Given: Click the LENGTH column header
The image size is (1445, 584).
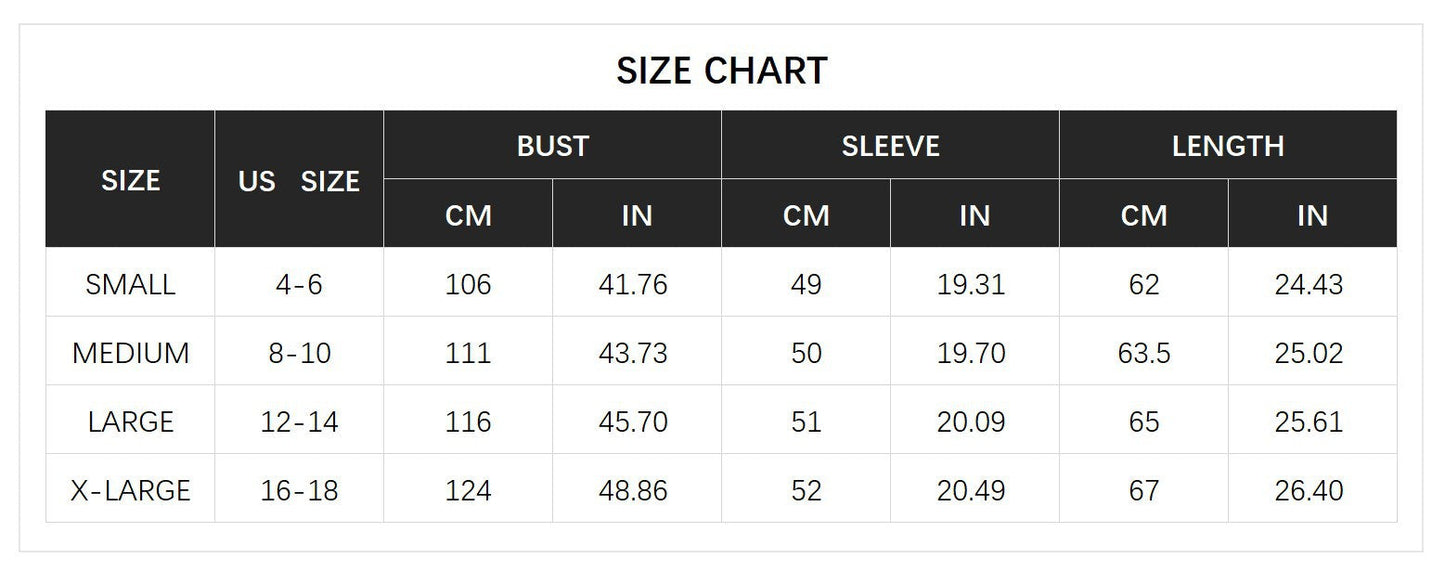Looking at the screenshot, I should pyautogui.click(x=1227, y=146).
